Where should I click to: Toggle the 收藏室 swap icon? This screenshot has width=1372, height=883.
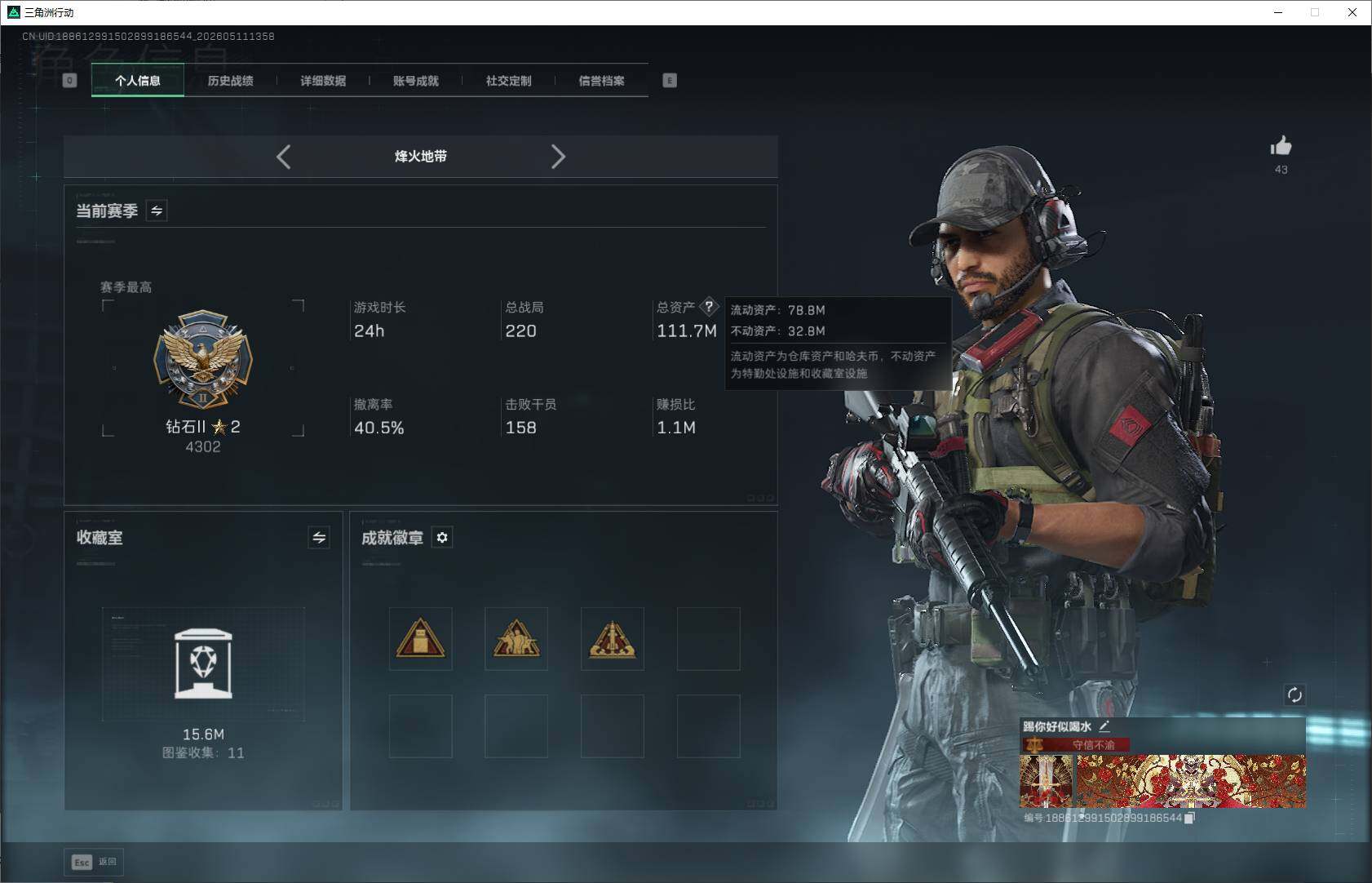tap(319, 537)
